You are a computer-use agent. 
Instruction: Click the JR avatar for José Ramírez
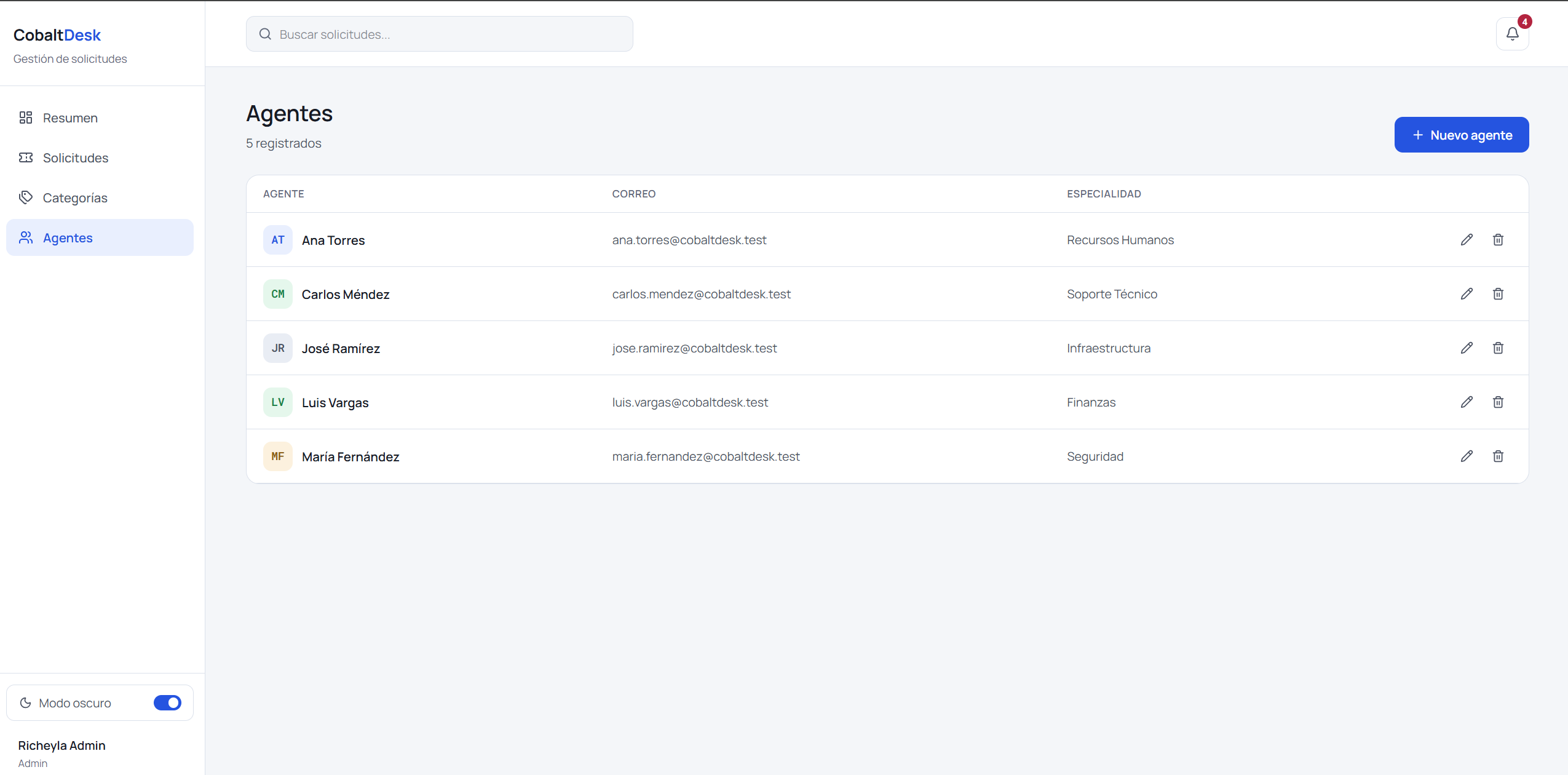(x=278, y=348)
